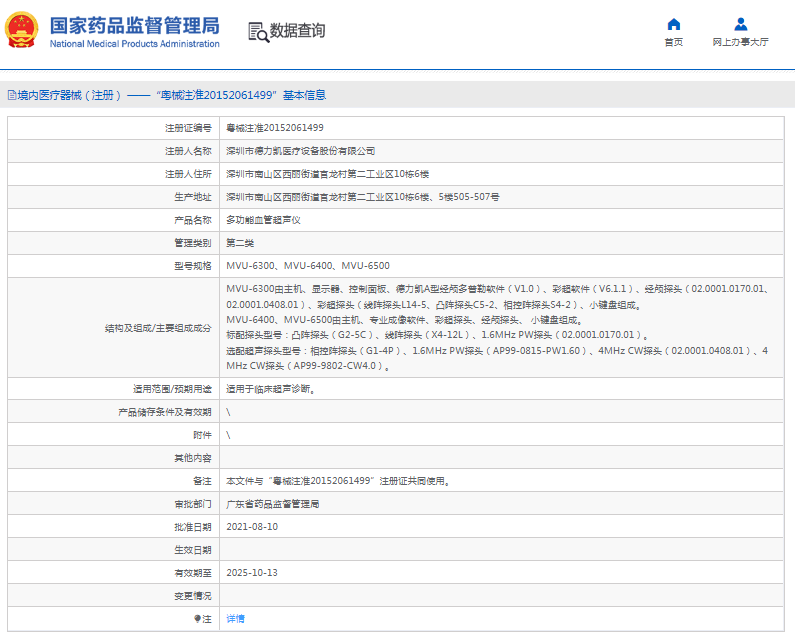Click National Medical Products Administration text
The height and width of the screenshot is (636, 795).
click(134, 44)
